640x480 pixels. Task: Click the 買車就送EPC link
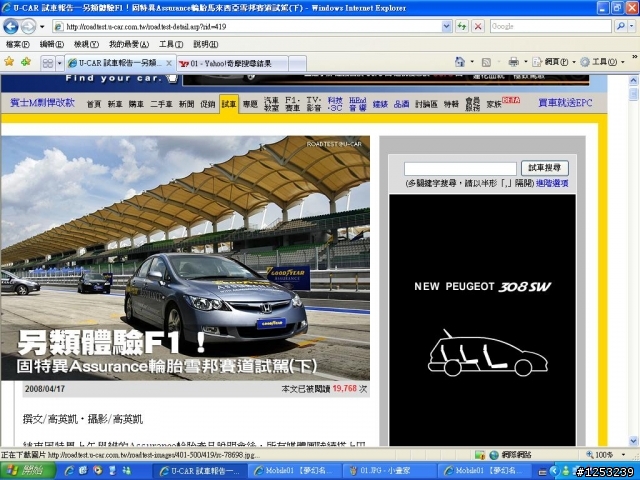pos(565,103)
